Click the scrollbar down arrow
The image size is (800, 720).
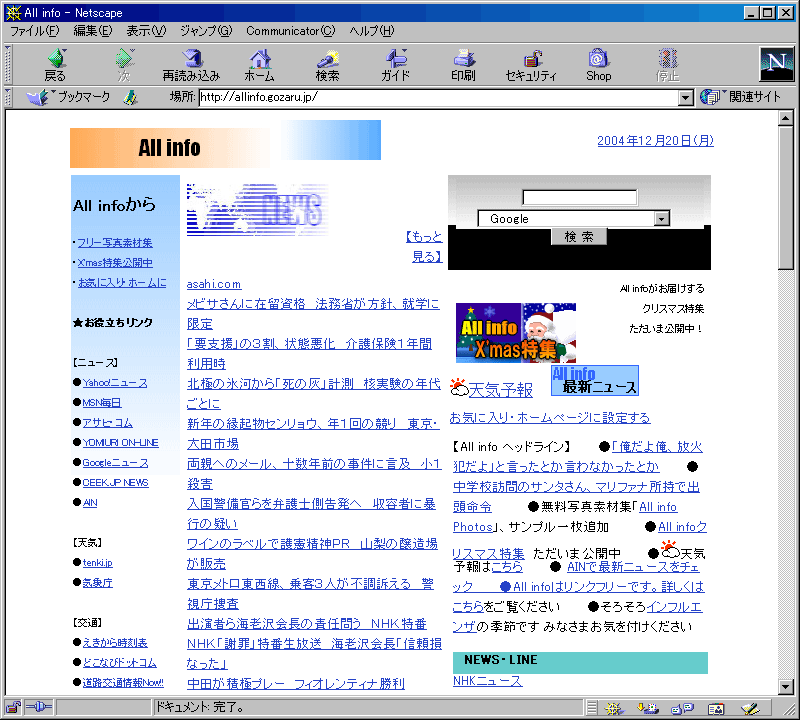click(x=786, y=687)
